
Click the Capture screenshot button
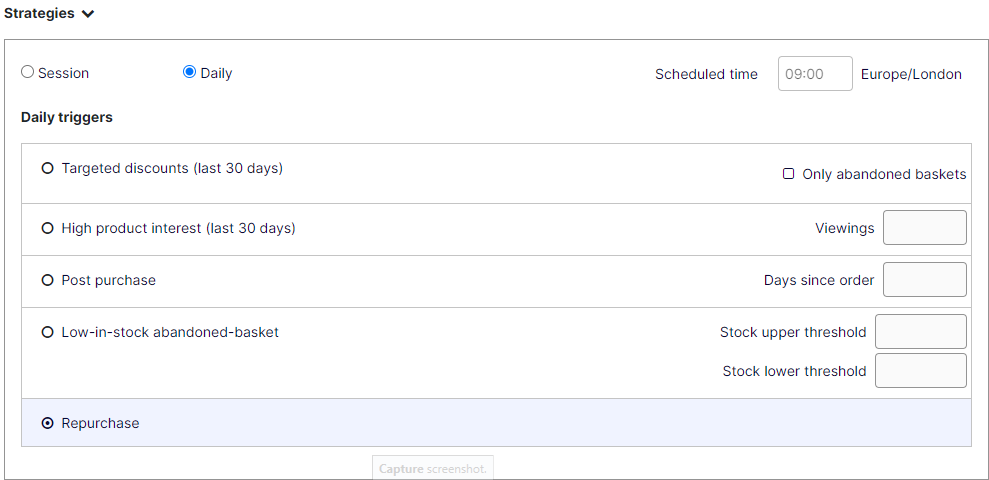point(433,469)
